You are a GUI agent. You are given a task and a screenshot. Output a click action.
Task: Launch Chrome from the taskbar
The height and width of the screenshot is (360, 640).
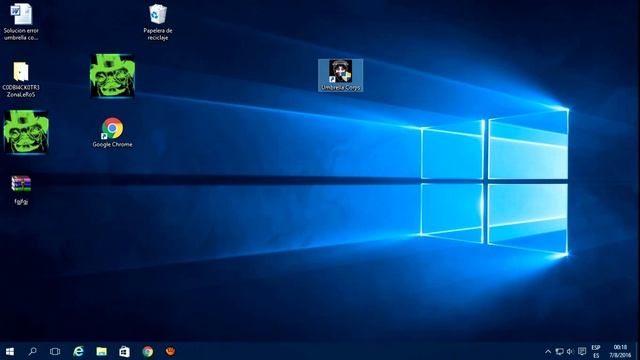coord(148,351)
